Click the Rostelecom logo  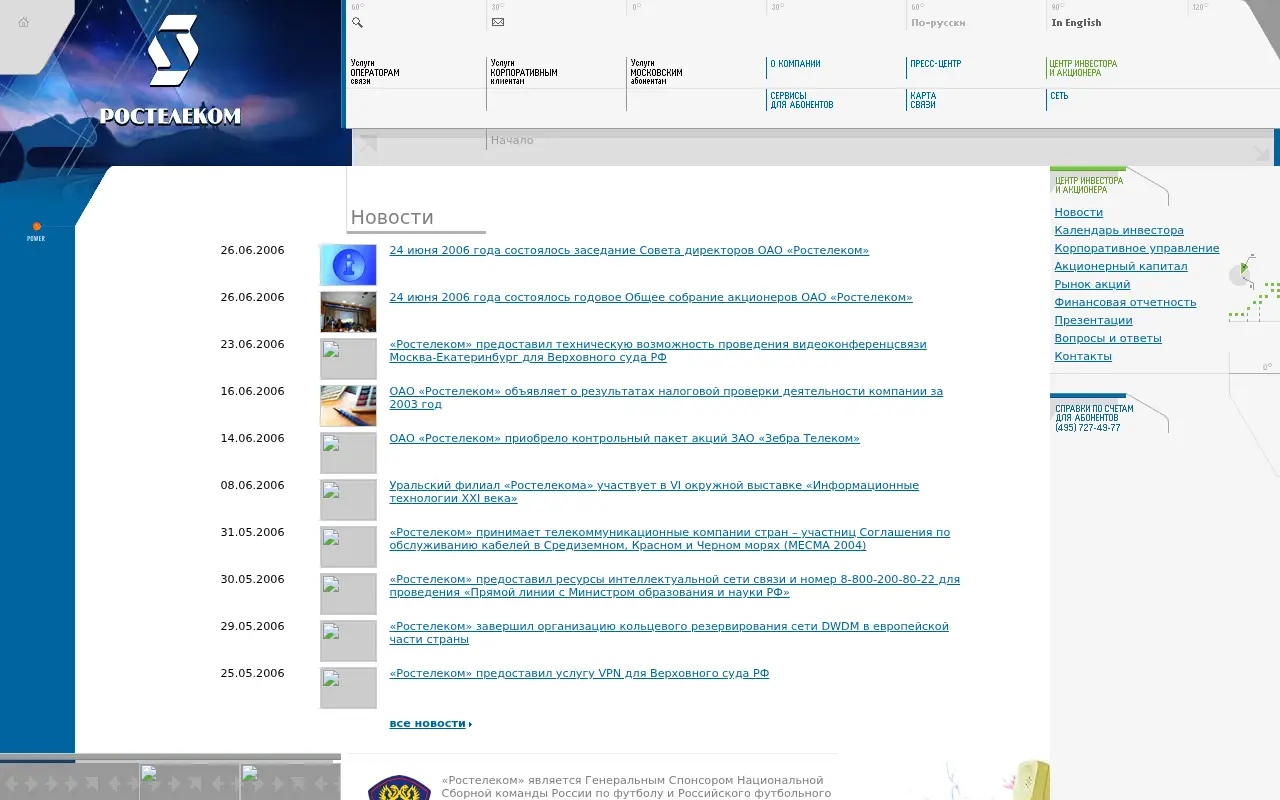pos(170,70)
